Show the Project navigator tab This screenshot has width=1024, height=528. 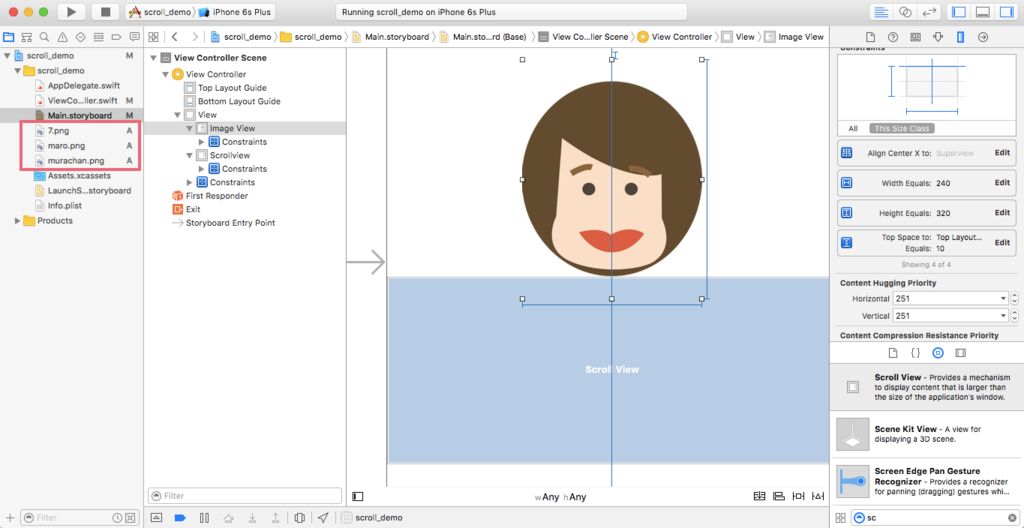pyautogui.click(x=8, y=37)
